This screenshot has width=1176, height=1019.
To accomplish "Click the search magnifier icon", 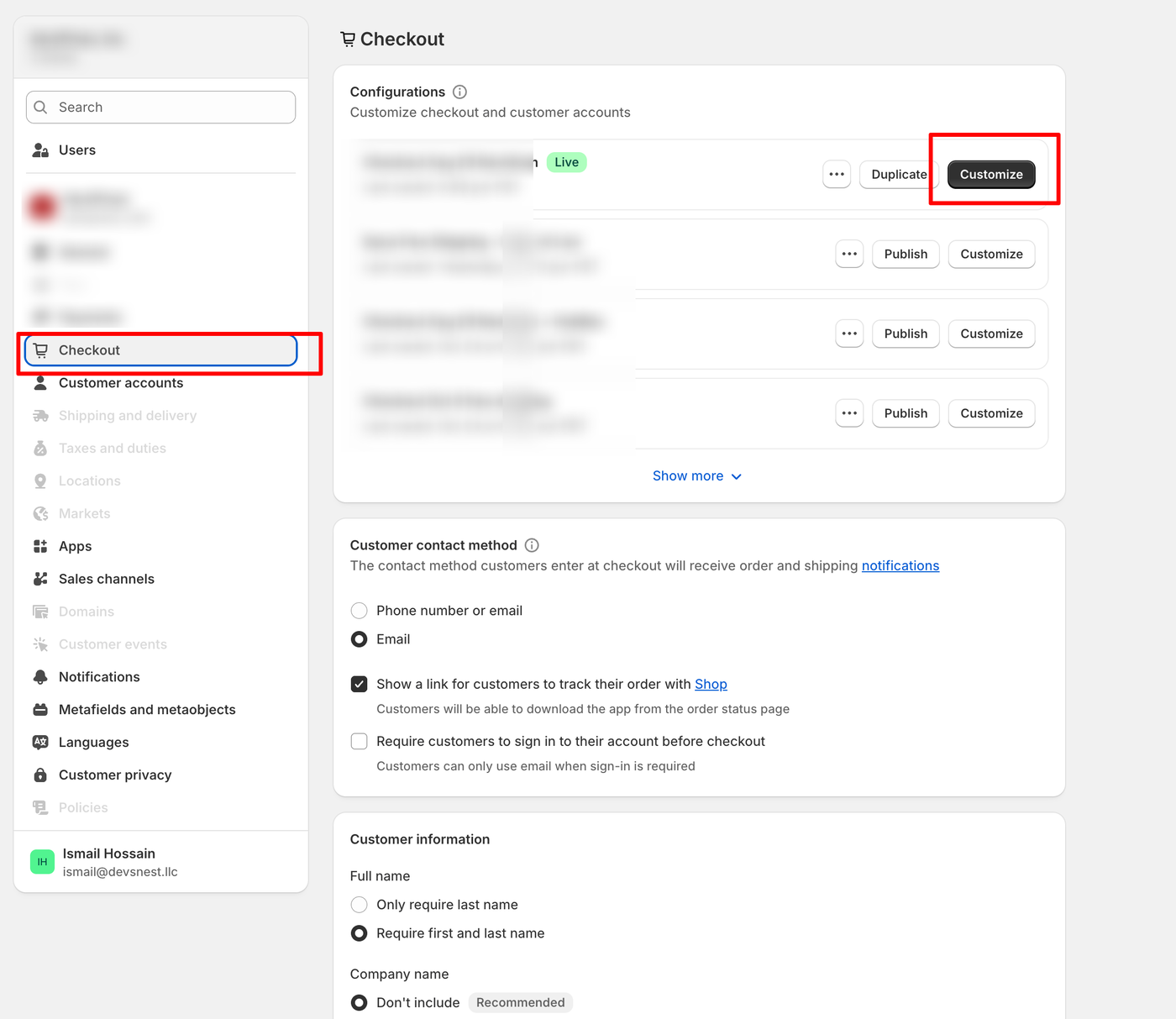I will click(40, 108).
